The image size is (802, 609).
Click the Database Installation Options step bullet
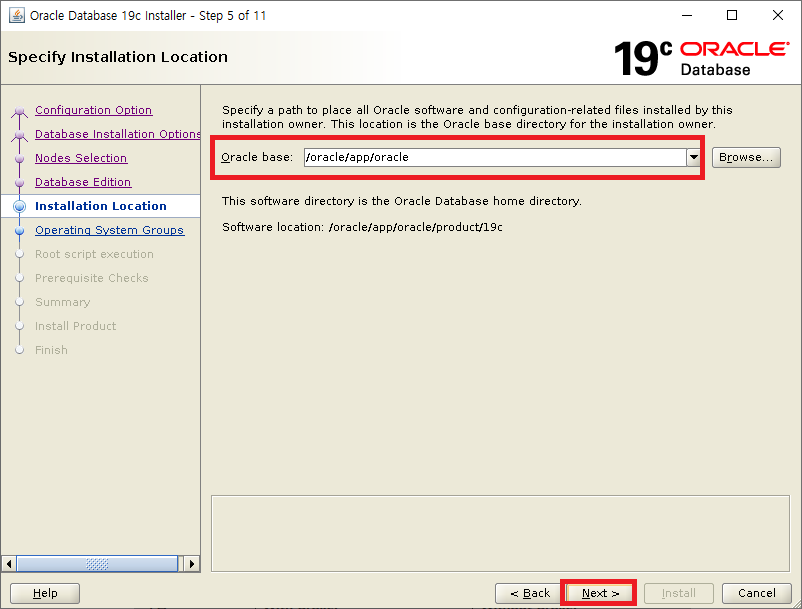19,135
